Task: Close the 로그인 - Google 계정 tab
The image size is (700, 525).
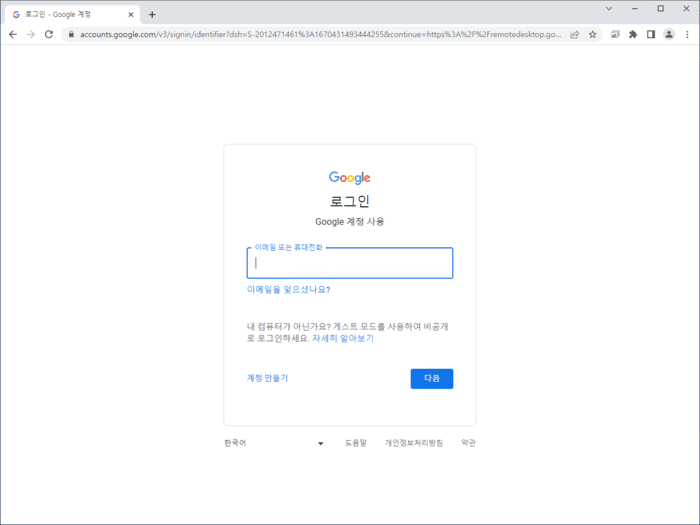Action: point(131,14)
